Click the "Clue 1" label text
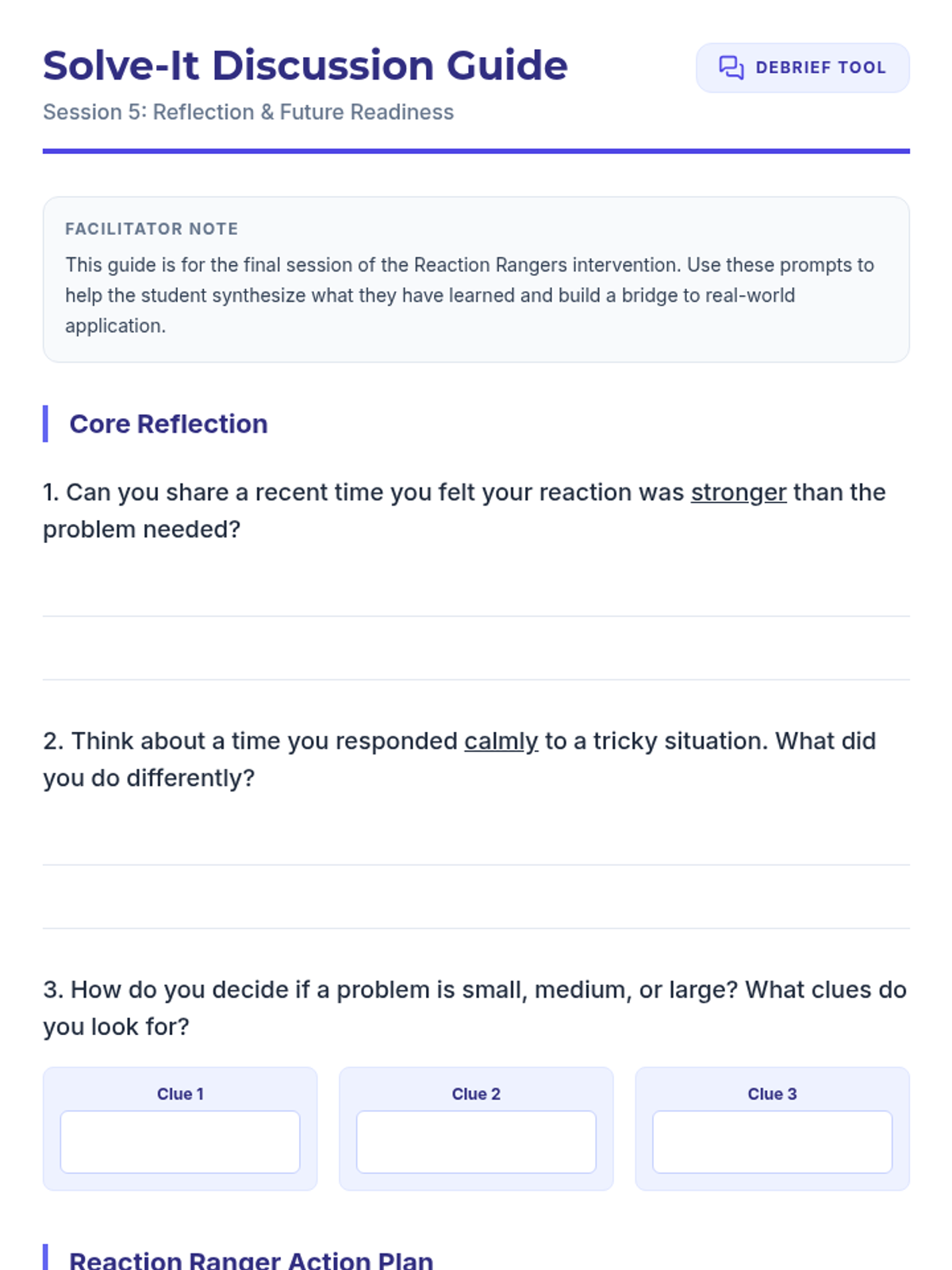The height and width of the screenshot is (1270, 952). point(180,1094)
